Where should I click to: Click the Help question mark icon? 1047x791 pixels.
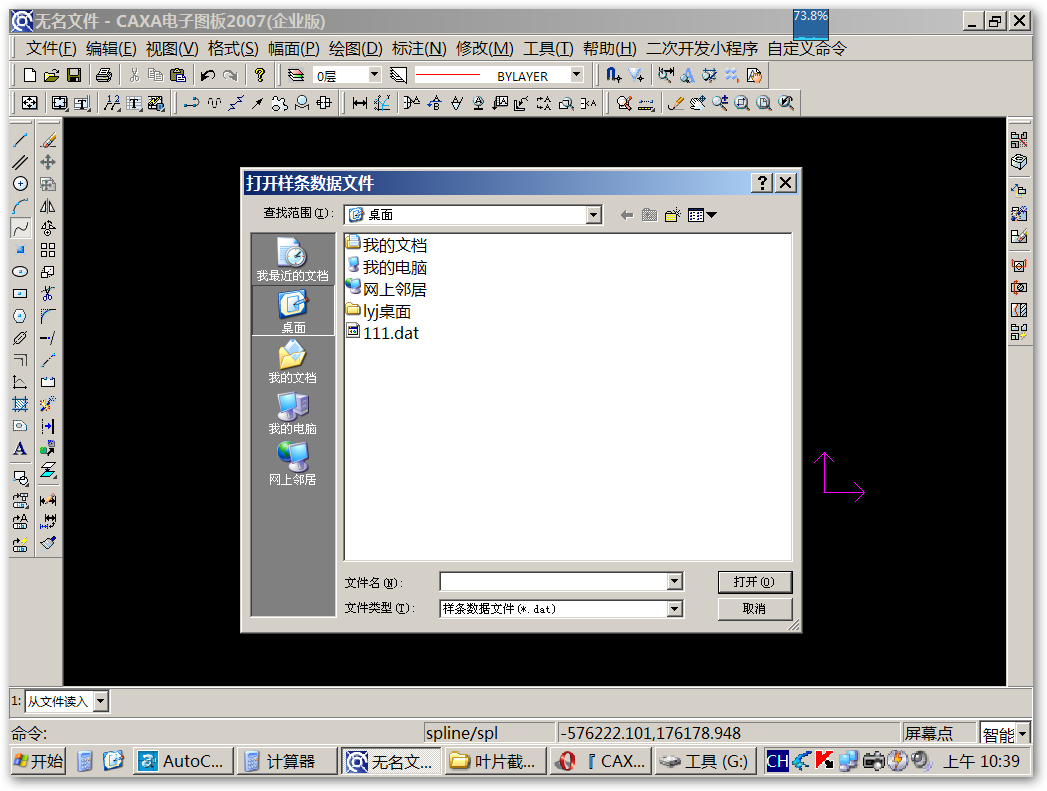pos(260,75)
